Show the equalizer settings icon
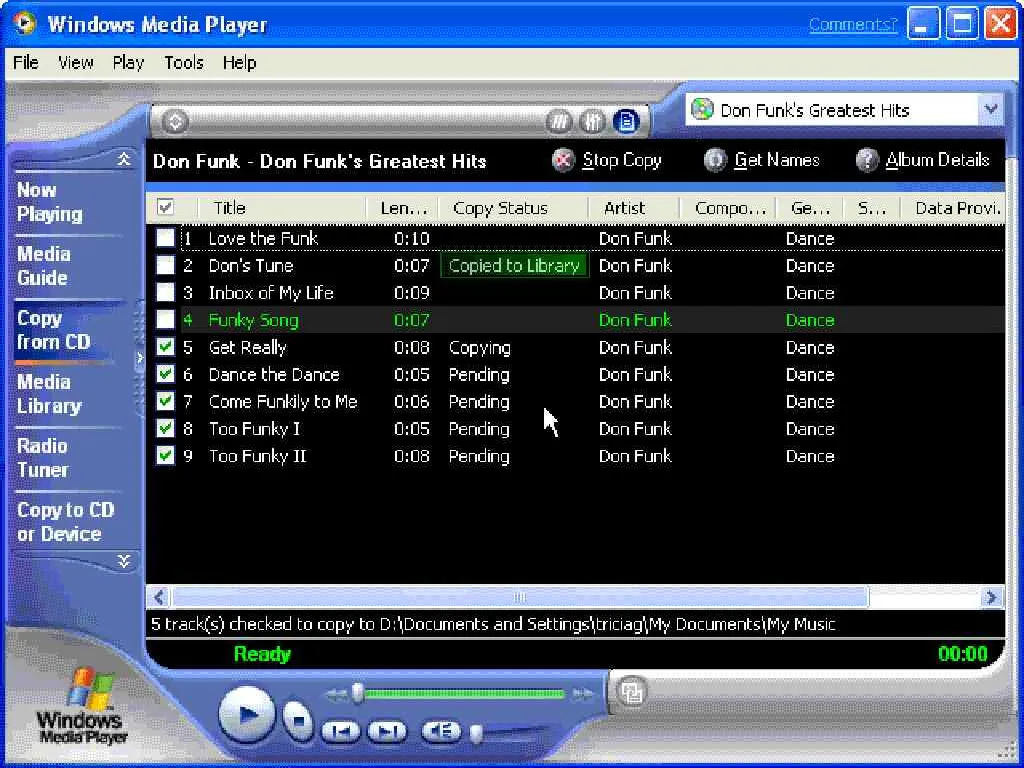This screenshot has width=1024, height=768. coord(592,121)
